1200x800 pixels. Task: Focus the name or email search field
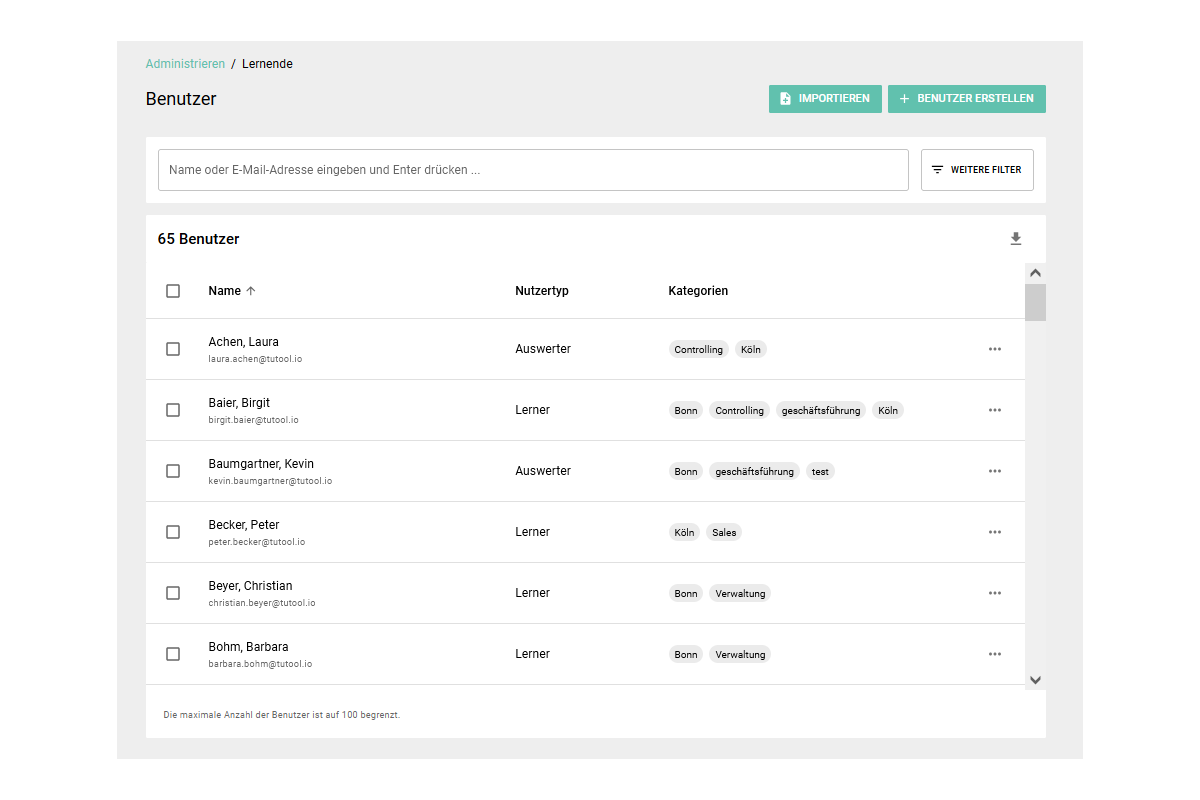[533, 170]
